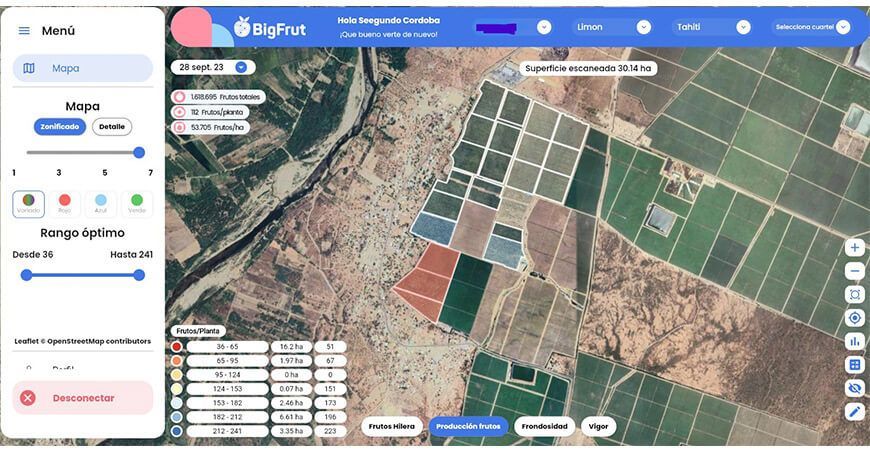Viewport: 870px width, 452px height.
Task: Toggle the orange 65 - 95 legend circle
Action: tap(176, 360)
